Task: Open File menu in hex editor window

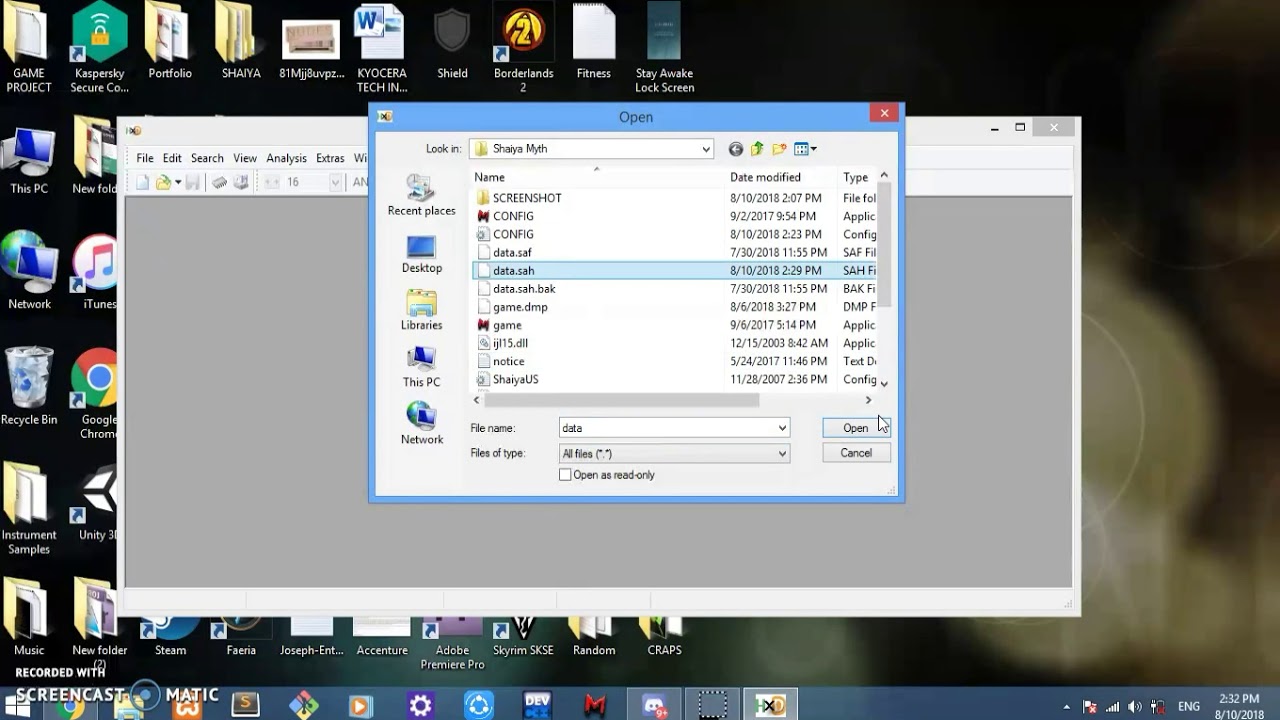Action: 145,158
